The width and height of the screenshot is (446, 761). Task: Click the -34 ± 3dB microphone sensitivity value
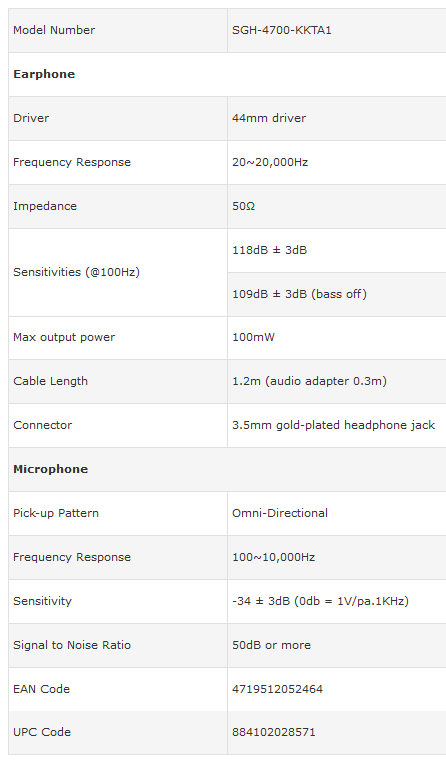(x=320, y=601)
